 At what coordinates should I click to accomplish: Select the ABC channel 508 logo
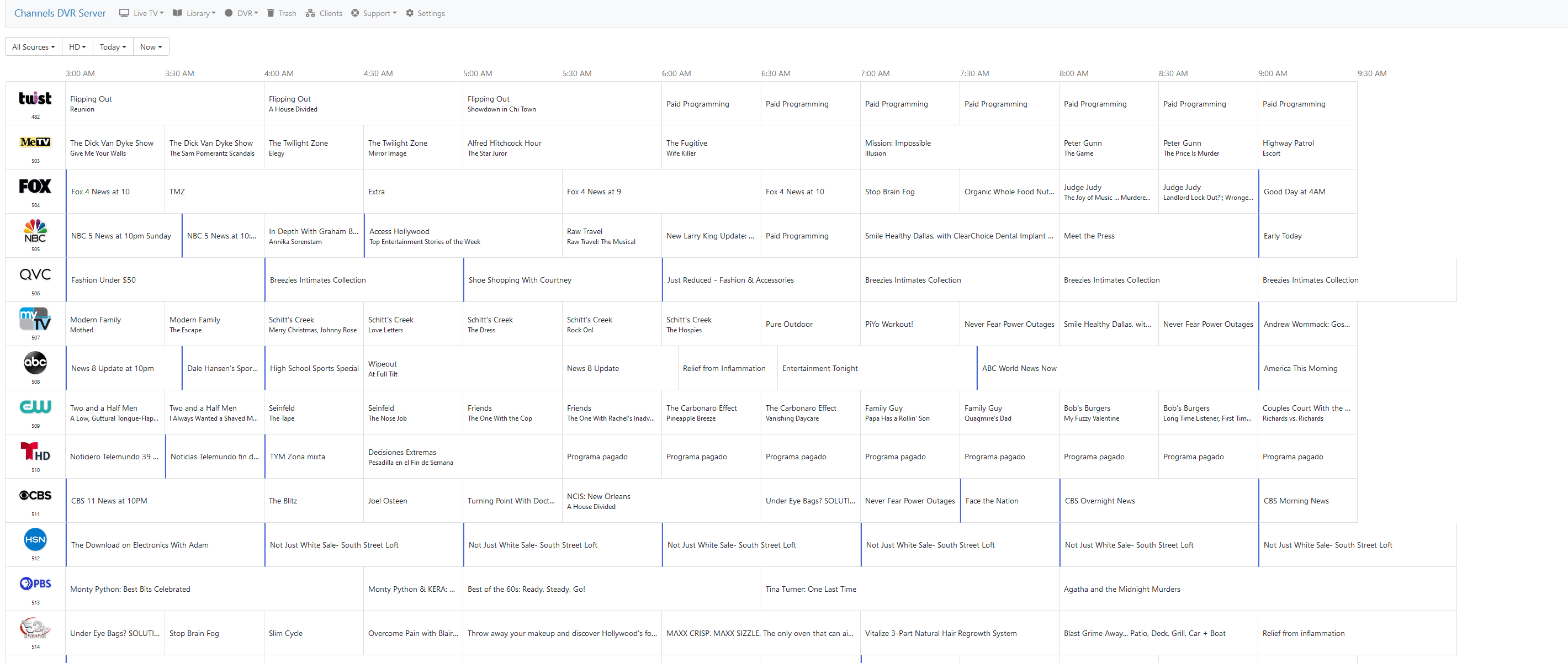[35, 363]
